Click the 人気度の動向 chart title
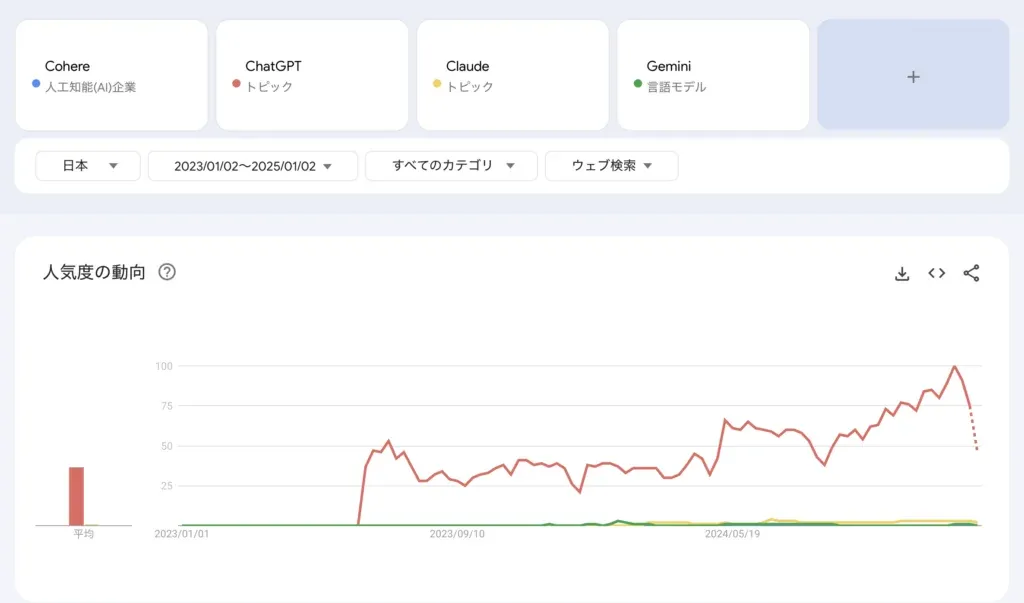1024x603 pixels. tap(94, 272)
